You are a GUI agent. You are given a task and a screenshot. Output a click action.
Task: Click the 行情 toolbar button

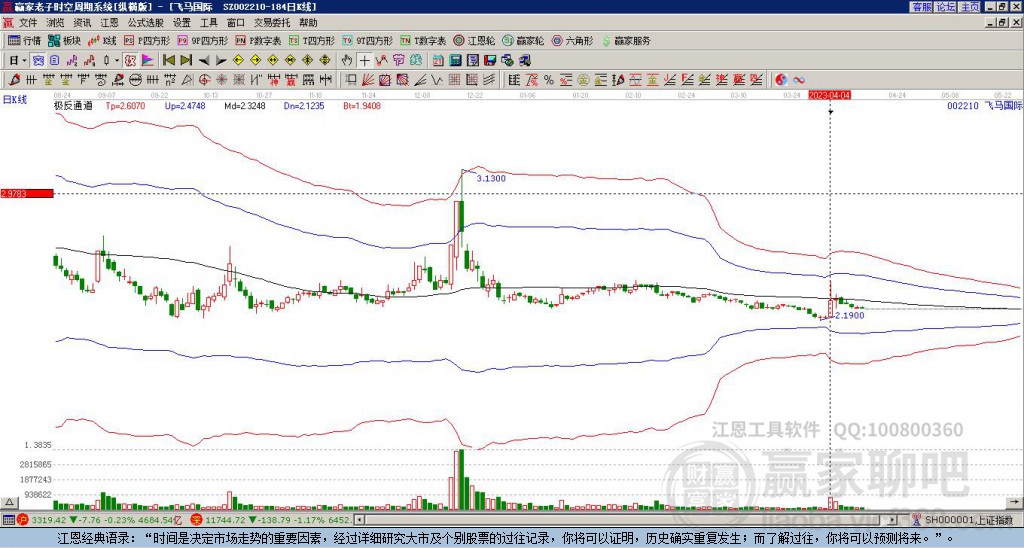(x=25, y=40)
